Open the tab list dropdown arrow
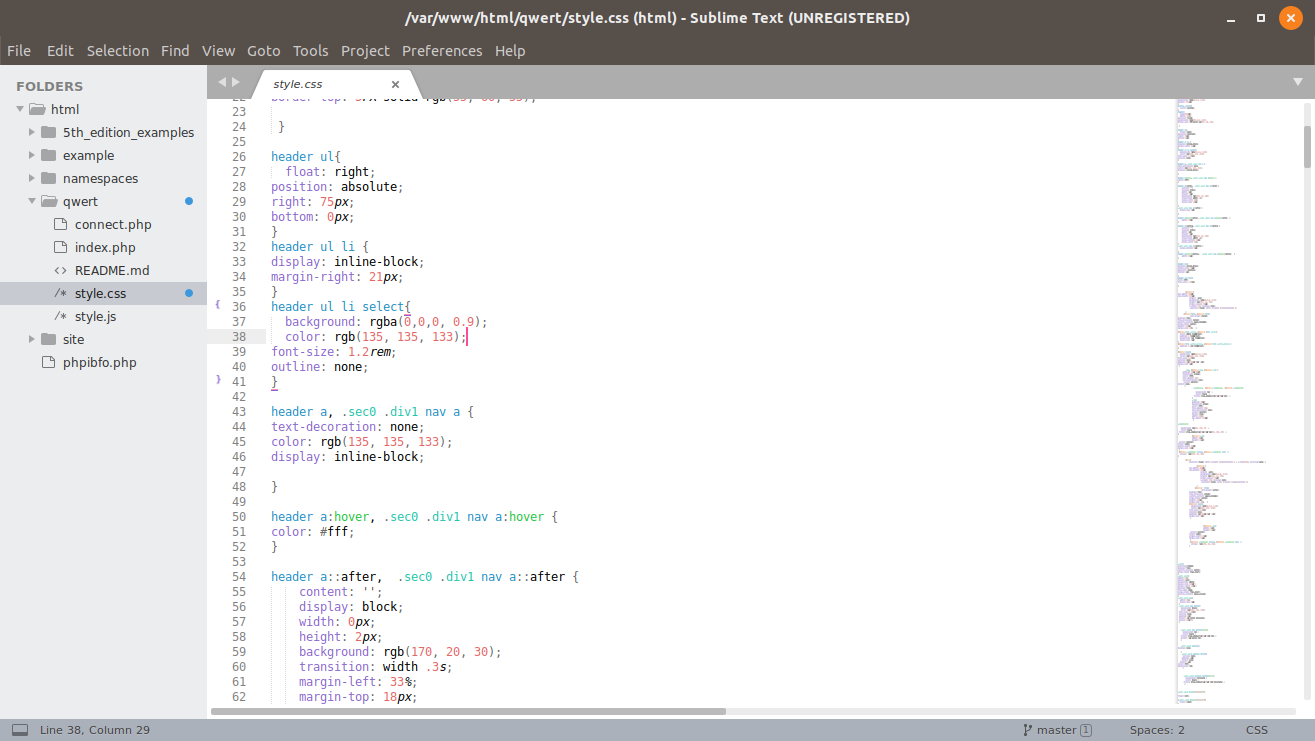Viewport: 1315px width, 741px height. click(x=1297, y=82)
